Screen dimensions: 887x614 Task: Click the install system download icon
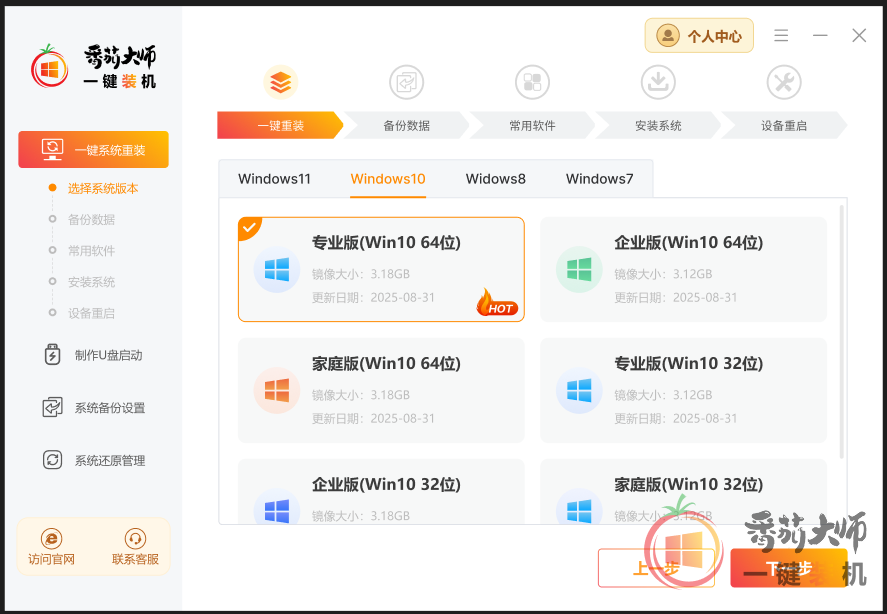(x=658, y=82)
